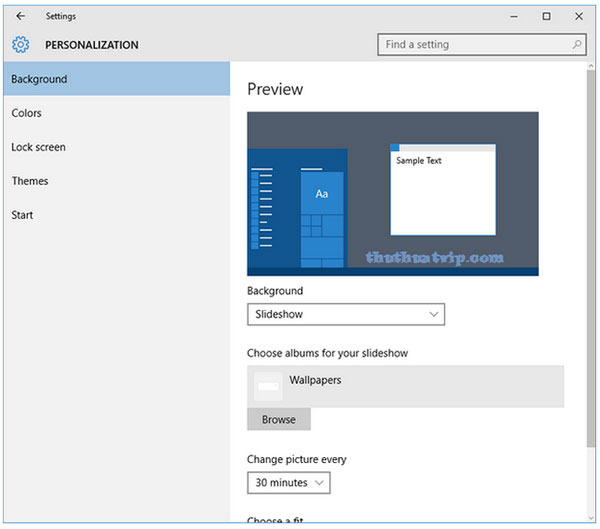Go to the Lock screen settings
This screenshot has height=529, width=600.
(x=38, y=147)
